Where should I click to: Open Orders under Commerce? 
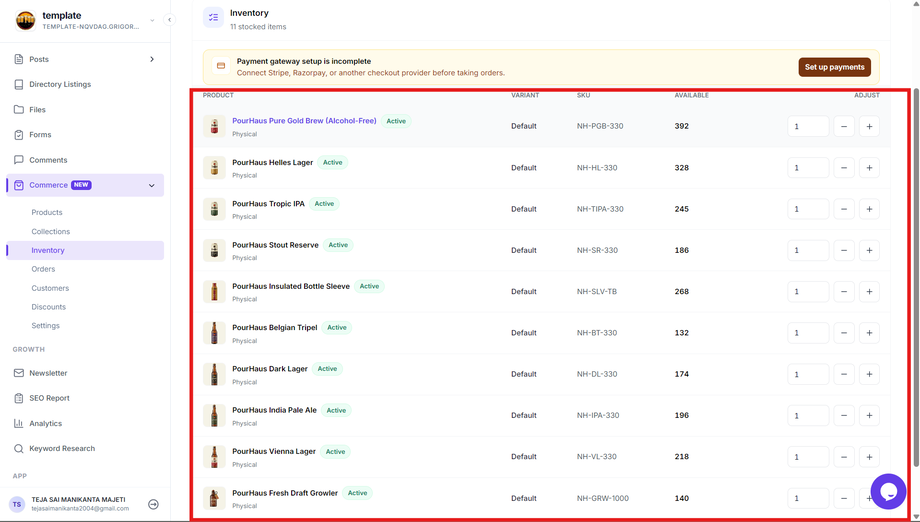click(43, 269)
